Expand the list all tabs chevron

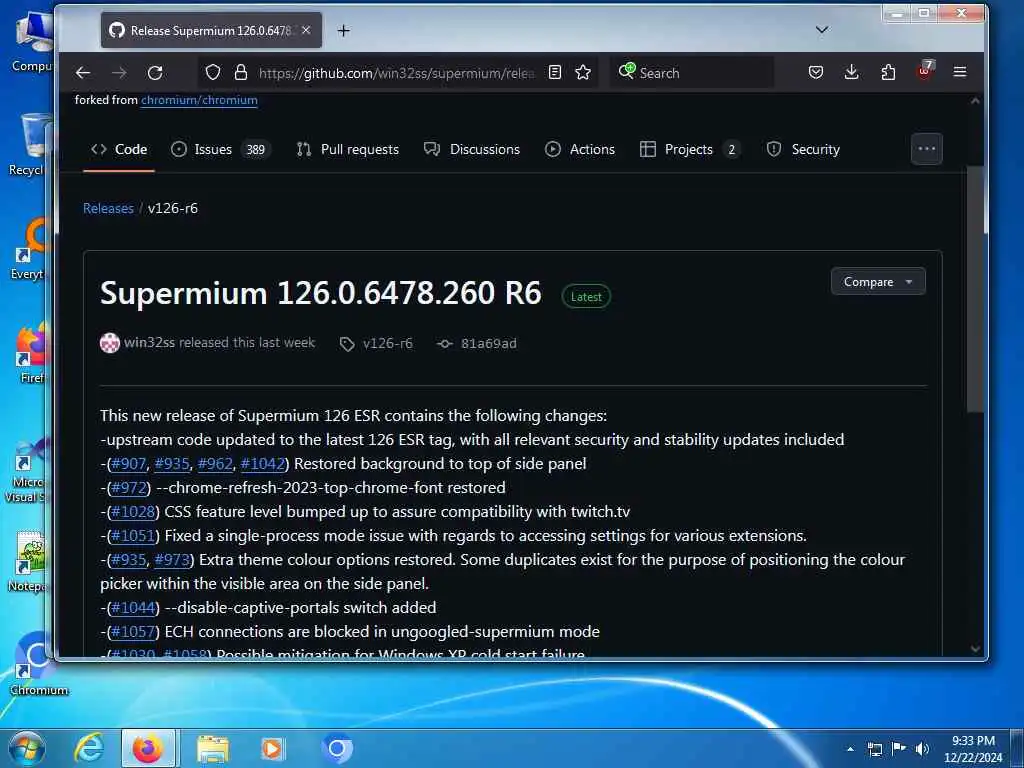tap(822, 29)
